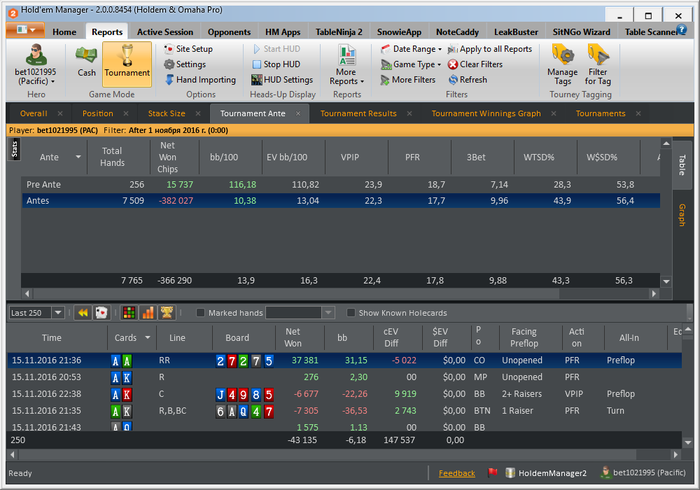
Task: Switch to the Home ribbon tab
Action: tap(64, 32)
